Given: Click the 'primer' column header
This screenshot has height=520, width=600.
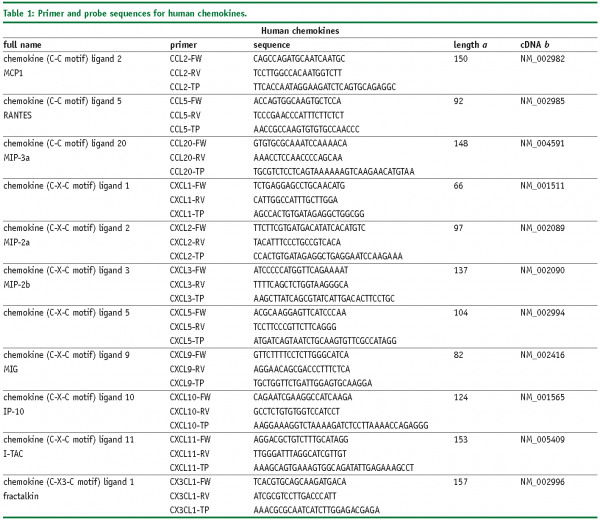Looking at the screenshot, I should tap(184, 45).
